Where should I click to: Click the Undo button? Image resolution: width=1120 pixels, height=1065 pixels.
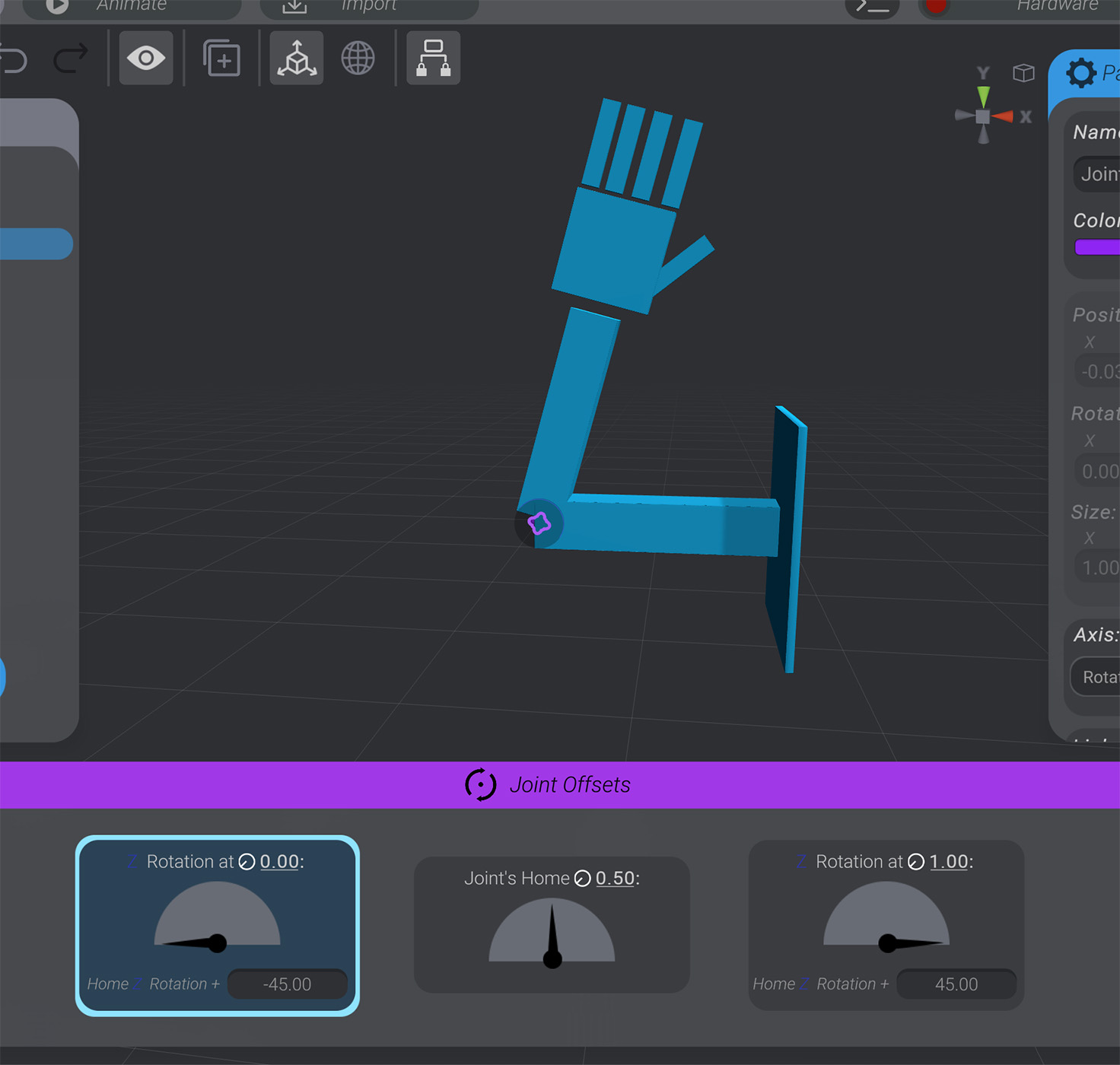[14, 58]
